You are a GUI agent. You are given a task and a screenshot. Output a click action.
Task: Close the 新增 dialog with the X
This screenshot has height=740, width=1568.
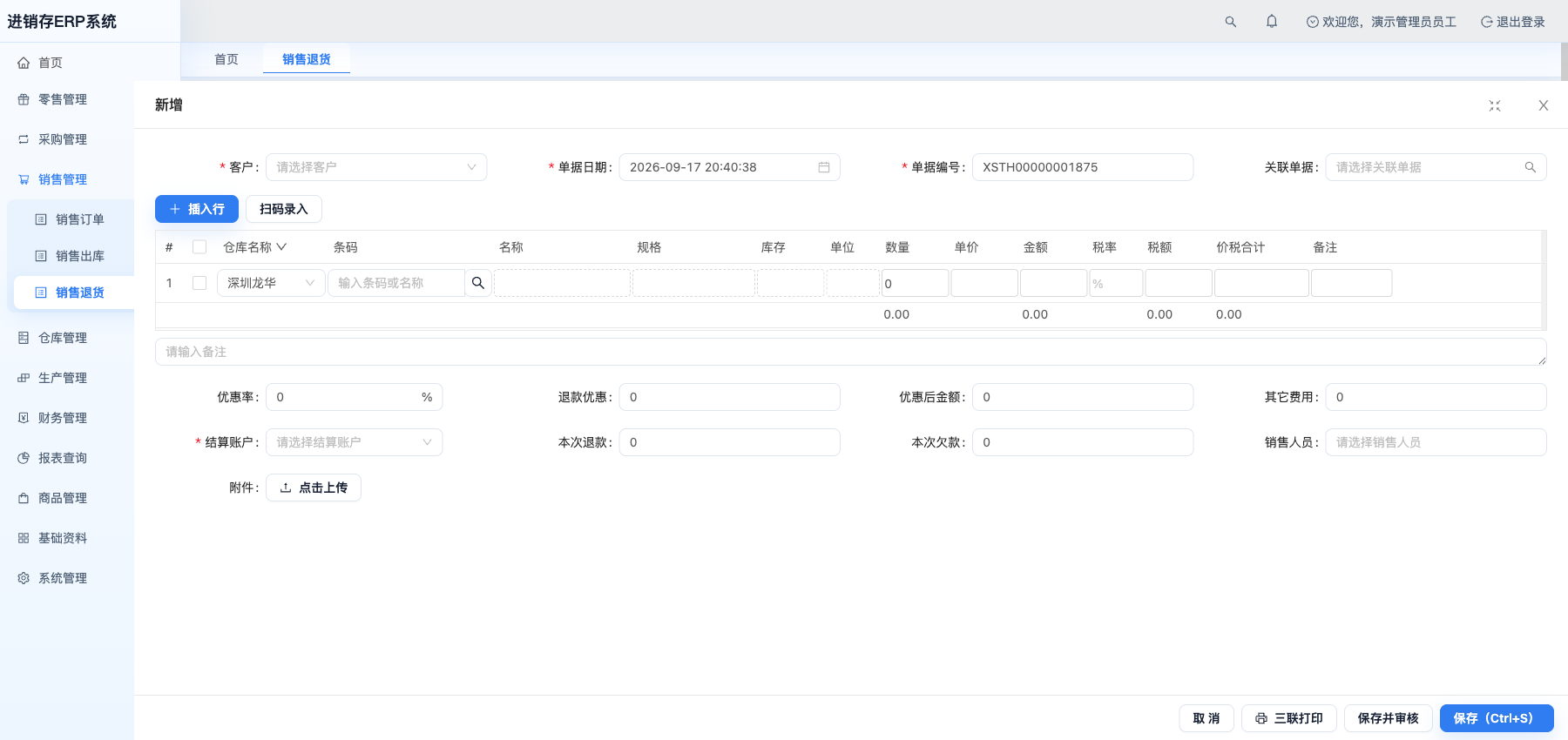coord(1544,105)
